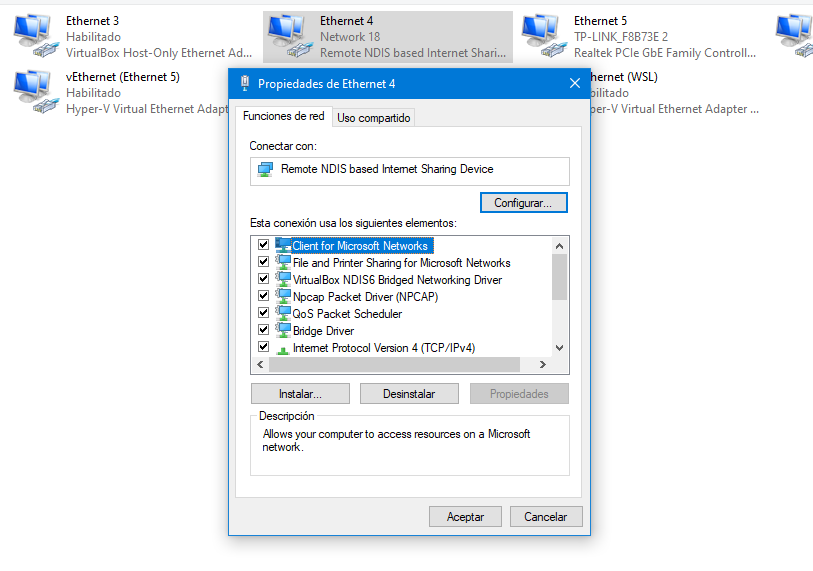The width and height of the screenshot is (813, 571).
Task: Click the File and Printer Sharing icon
Action: pyautogui.click(x=283, y=262)
